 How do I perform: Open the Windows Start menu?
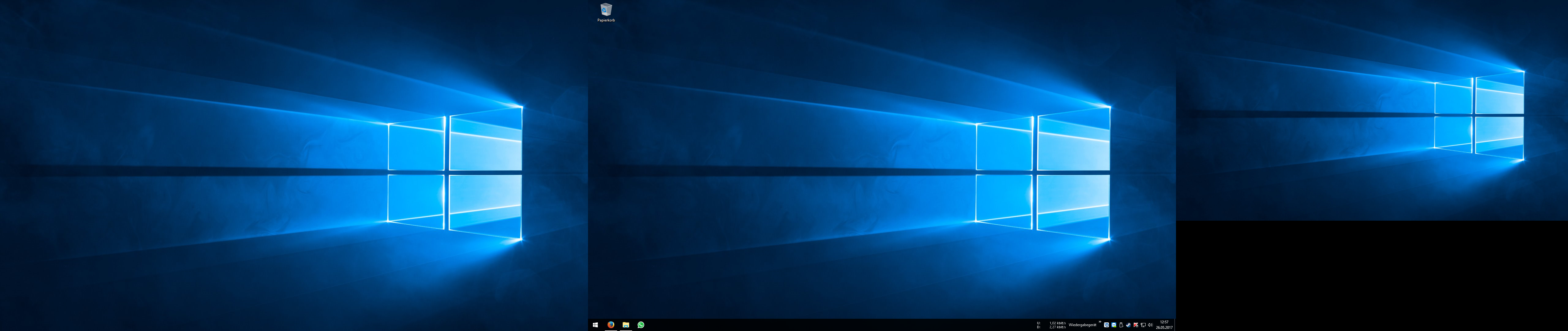(x=595, y=325)
